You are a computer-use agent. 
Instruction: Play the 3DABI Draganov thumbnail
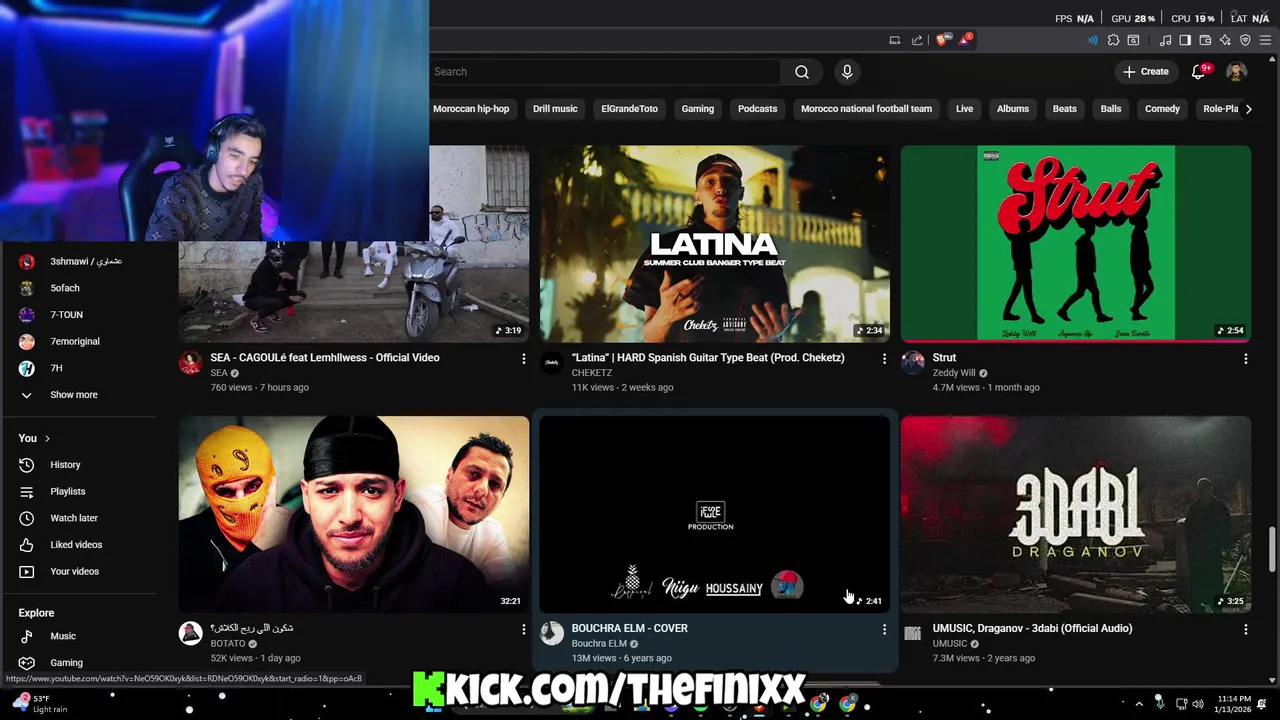(x=1075, y=514)
